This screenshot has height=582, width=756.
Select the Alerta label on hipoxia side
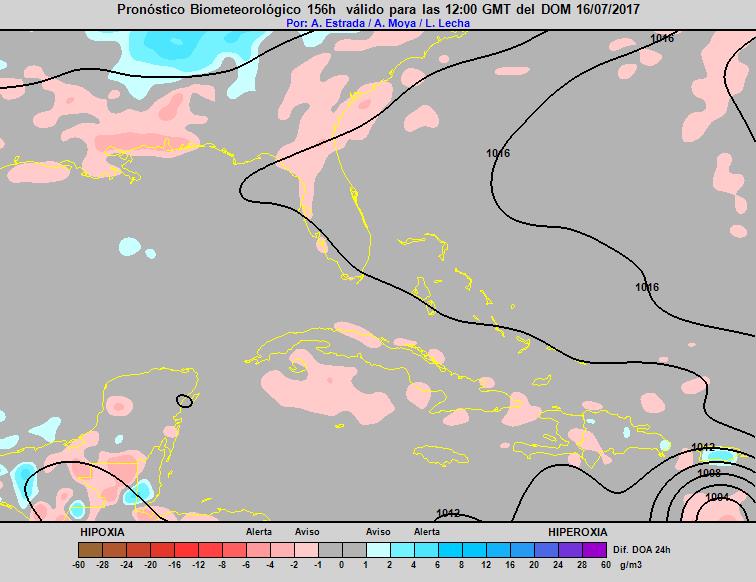[x=259, y=532]
